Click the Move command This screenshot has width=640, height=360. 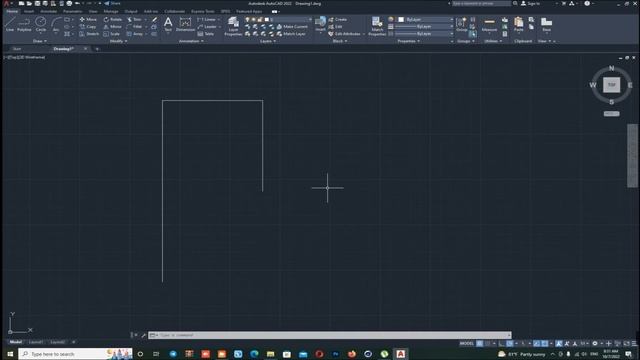(x=88, y=19)
